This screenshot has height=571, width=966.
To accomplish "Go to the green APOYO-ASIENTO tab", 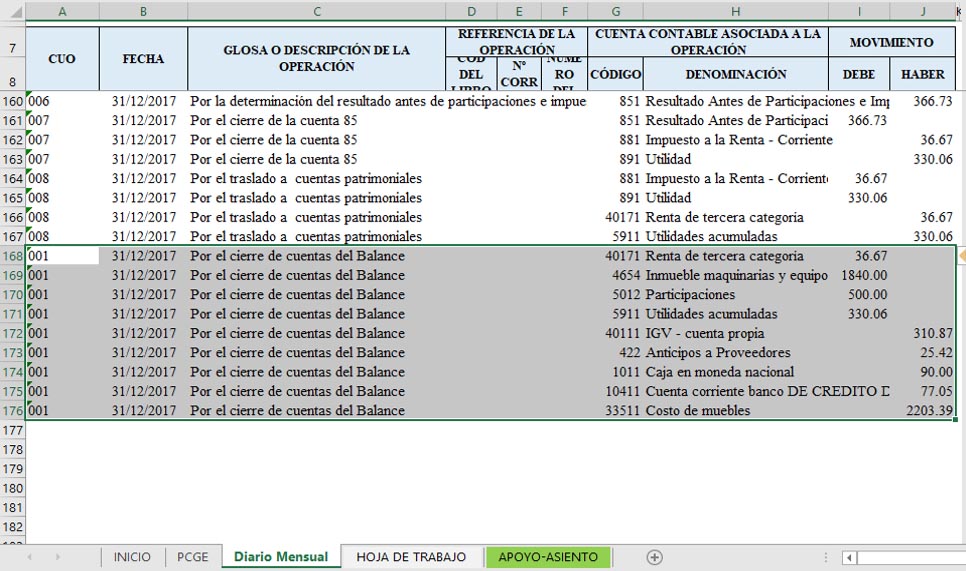I will 548,557.
